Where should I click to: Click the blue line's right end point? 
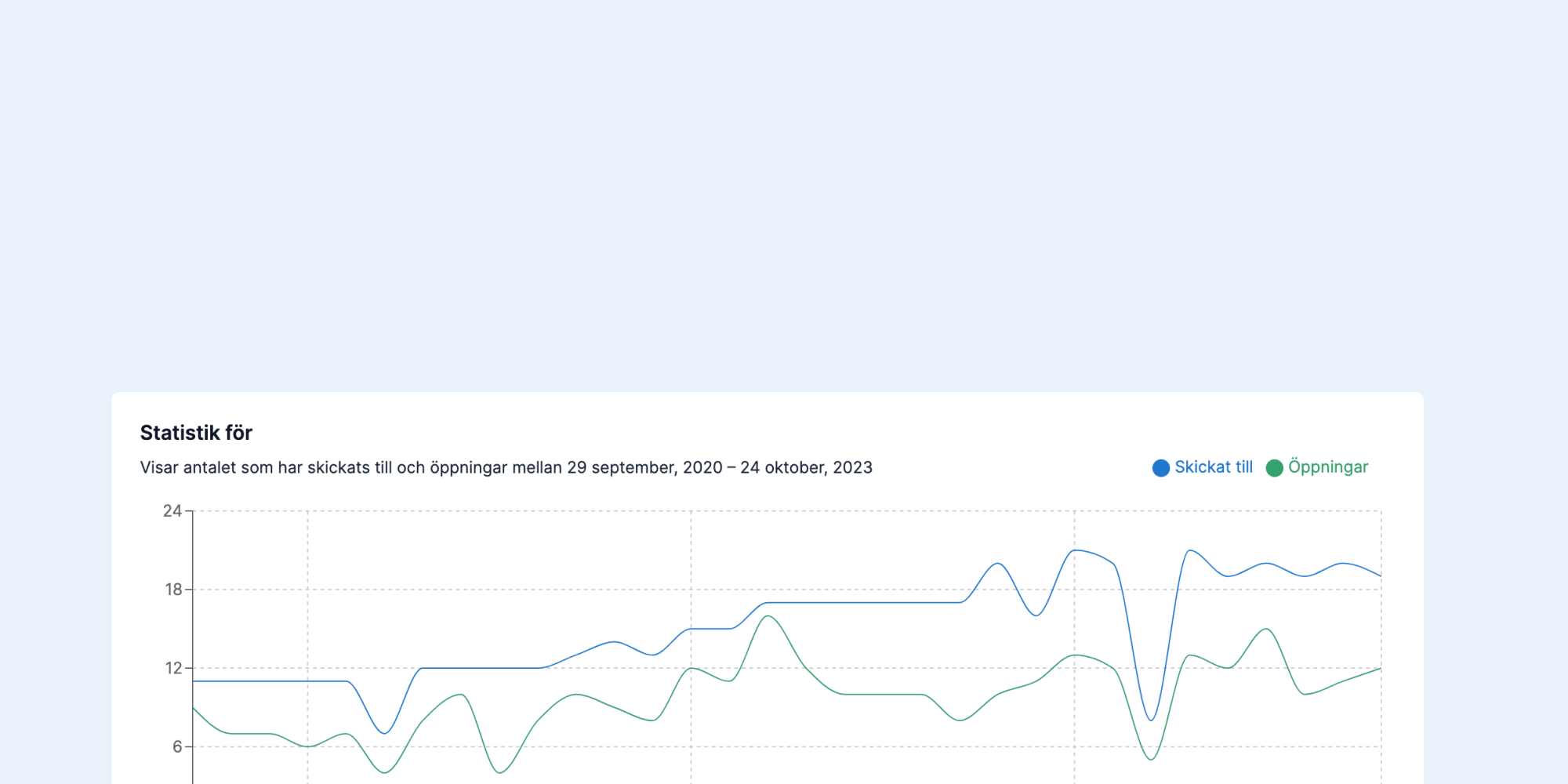click(1380, 575)
